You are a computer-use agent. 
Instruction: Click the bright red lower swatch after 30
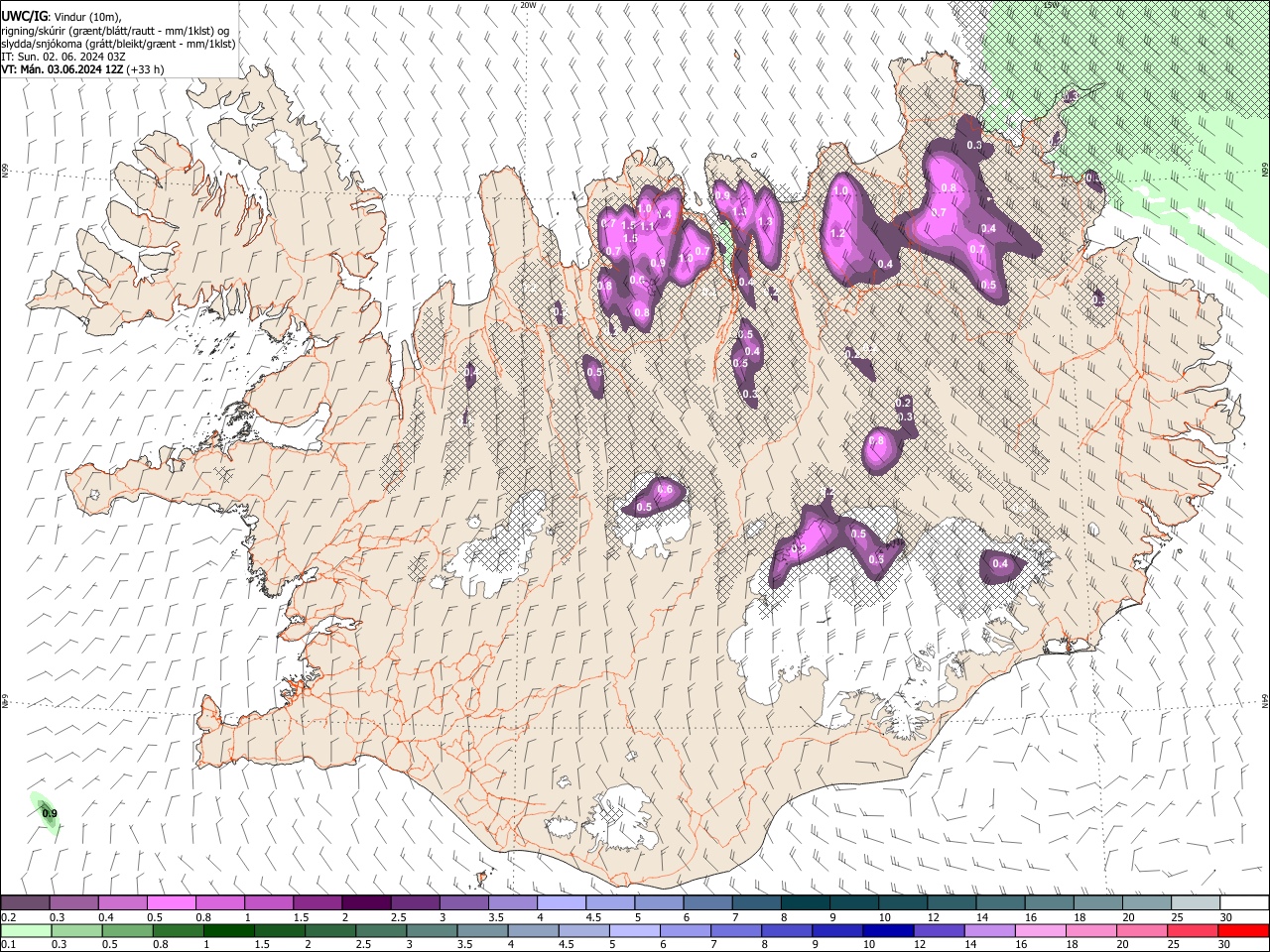(1244, 930)
